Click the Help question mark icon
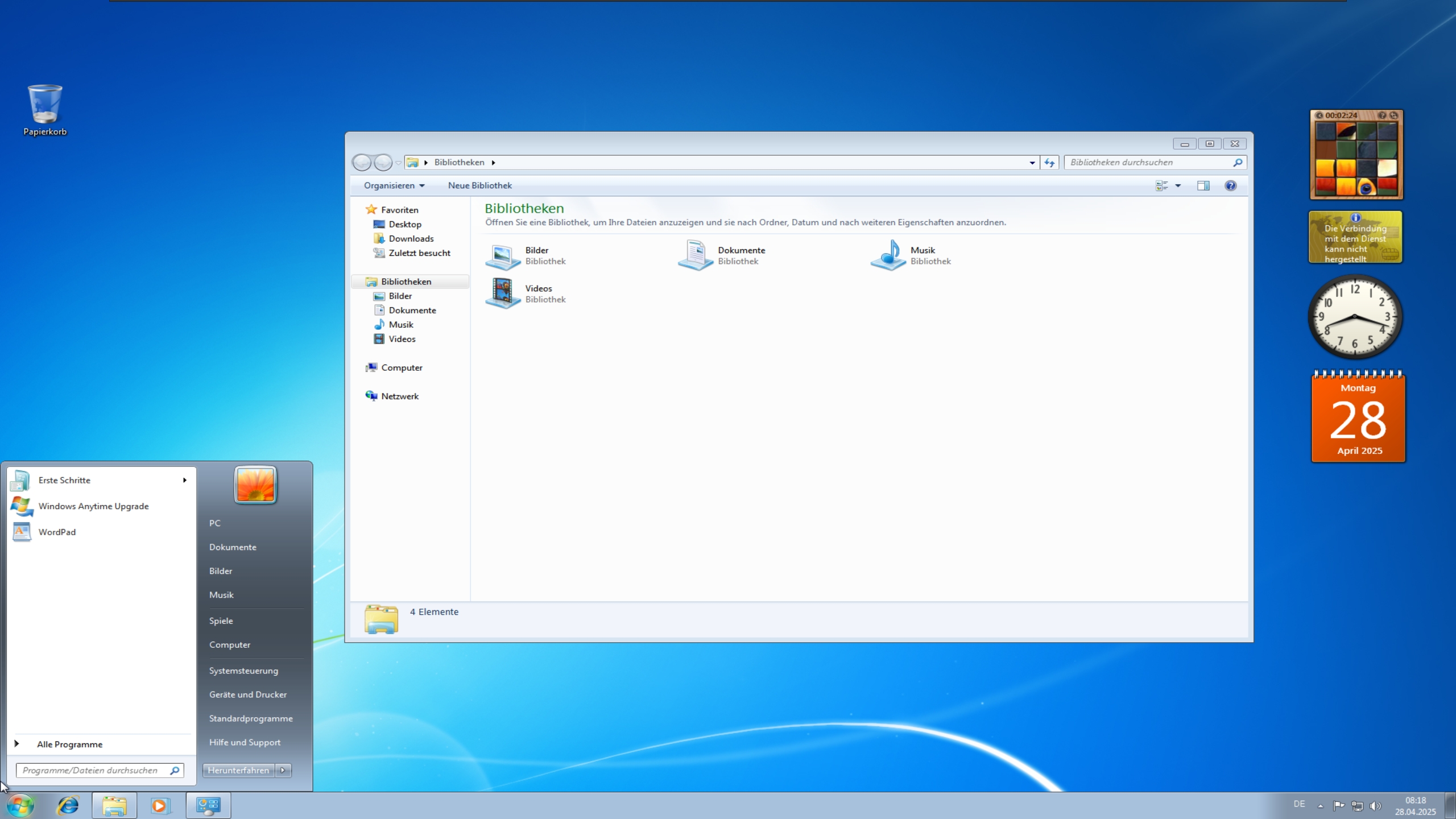Image resolution: width=1456 pixels, height=819 pixels. coord(1230,186)
